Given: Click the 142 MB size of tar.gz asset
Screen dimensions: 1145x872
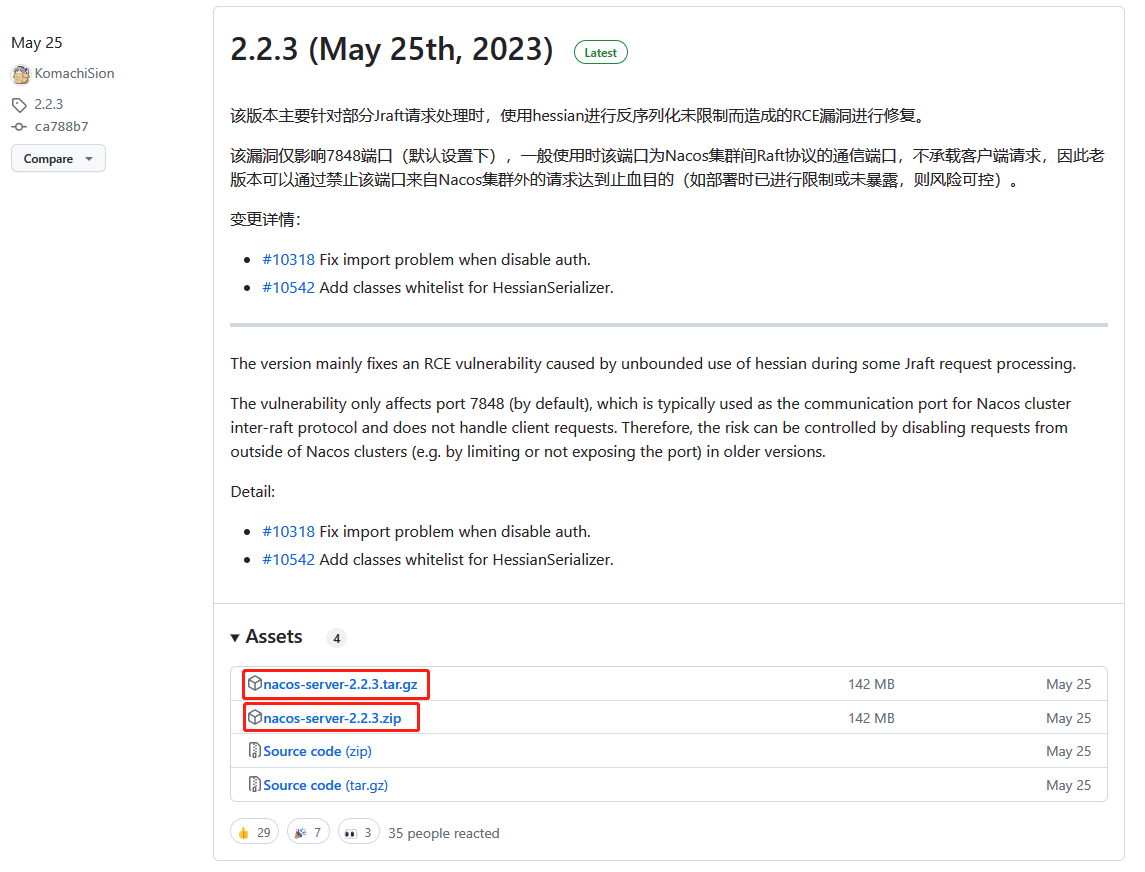Looking at the screenshot, I should pos(871,684).
